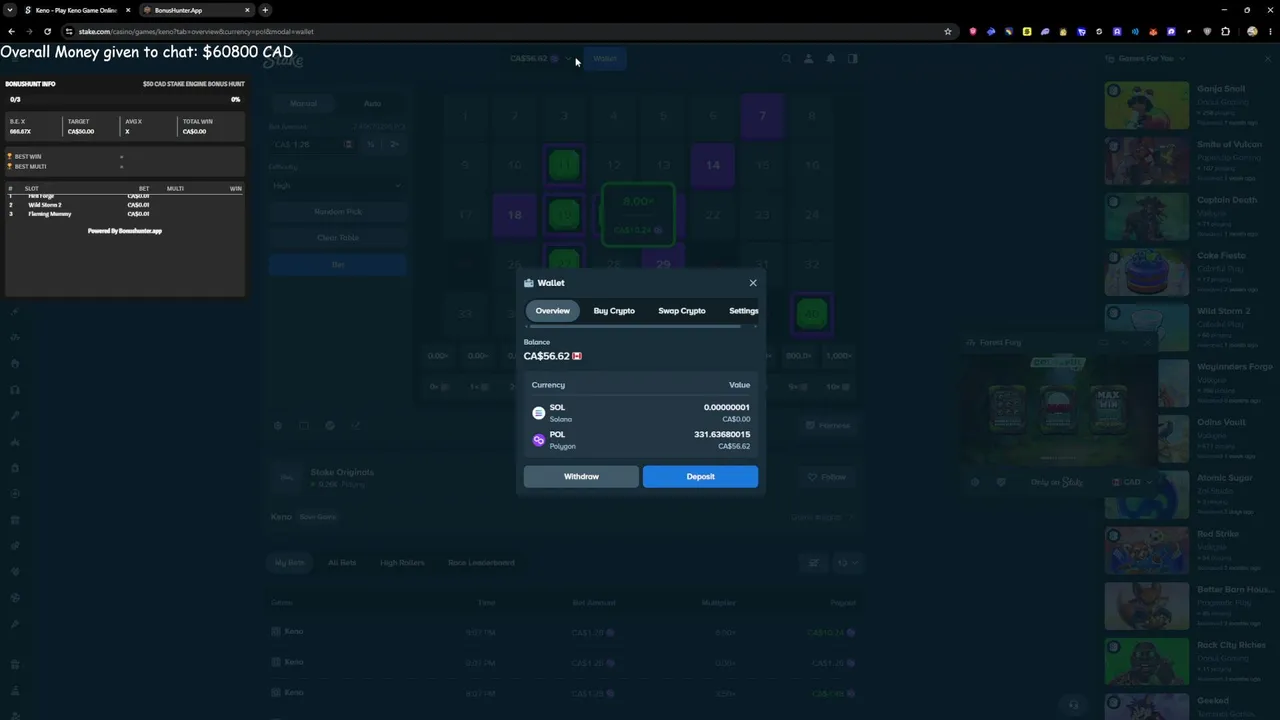
Task: Click the blue Deposit button
Action: (700, 476)
